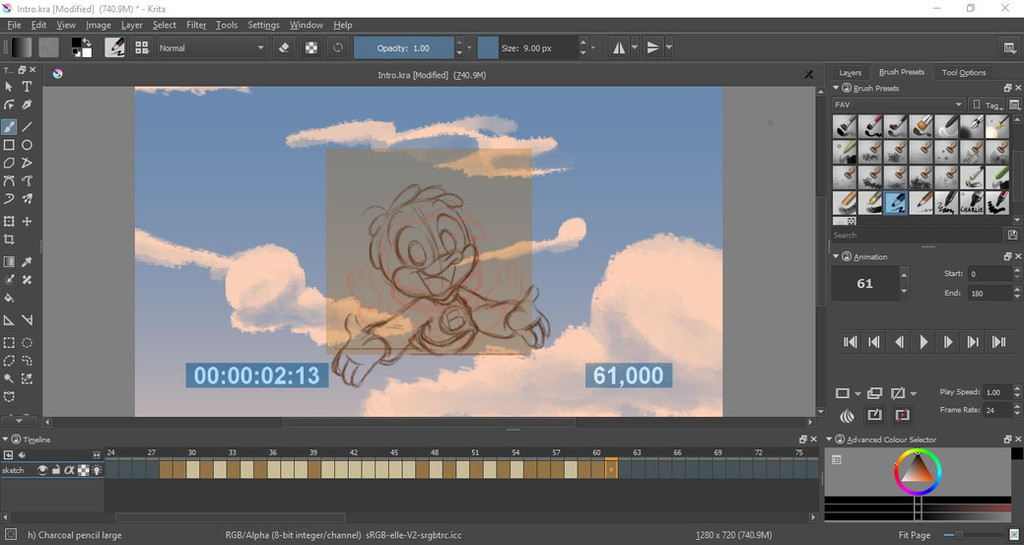1024x545 pixels.
Task: Open the Choose workspace icon
Action: (x=1010, y=48)
